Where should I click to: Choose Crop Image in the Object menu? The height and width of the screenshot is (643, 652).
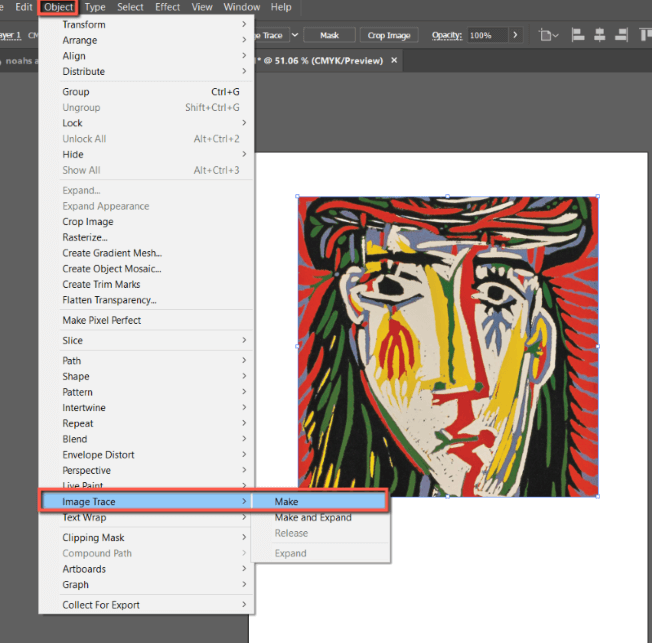(x=146, y=222)
